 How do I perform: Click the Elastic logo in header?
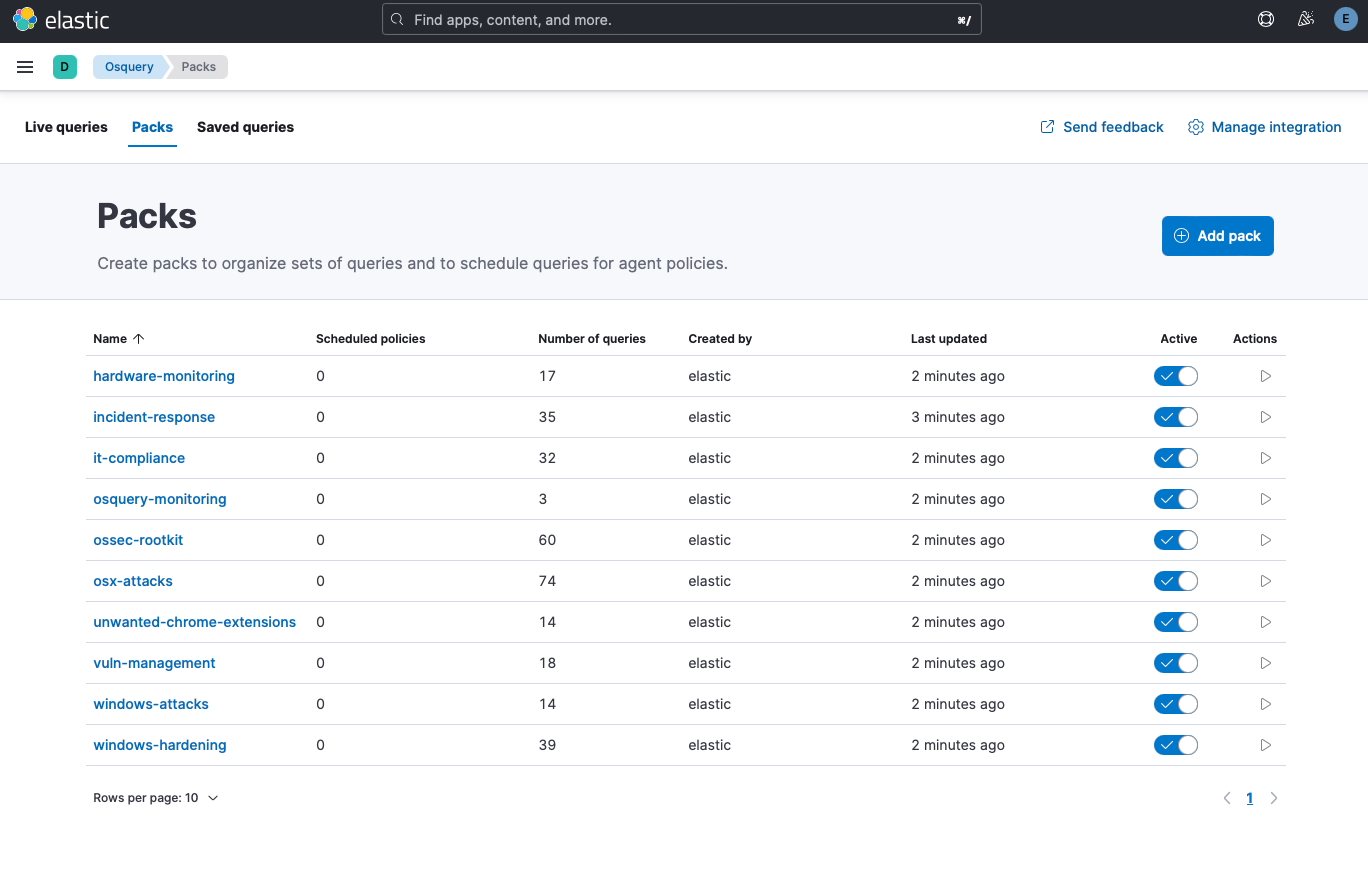click(61, 20)
